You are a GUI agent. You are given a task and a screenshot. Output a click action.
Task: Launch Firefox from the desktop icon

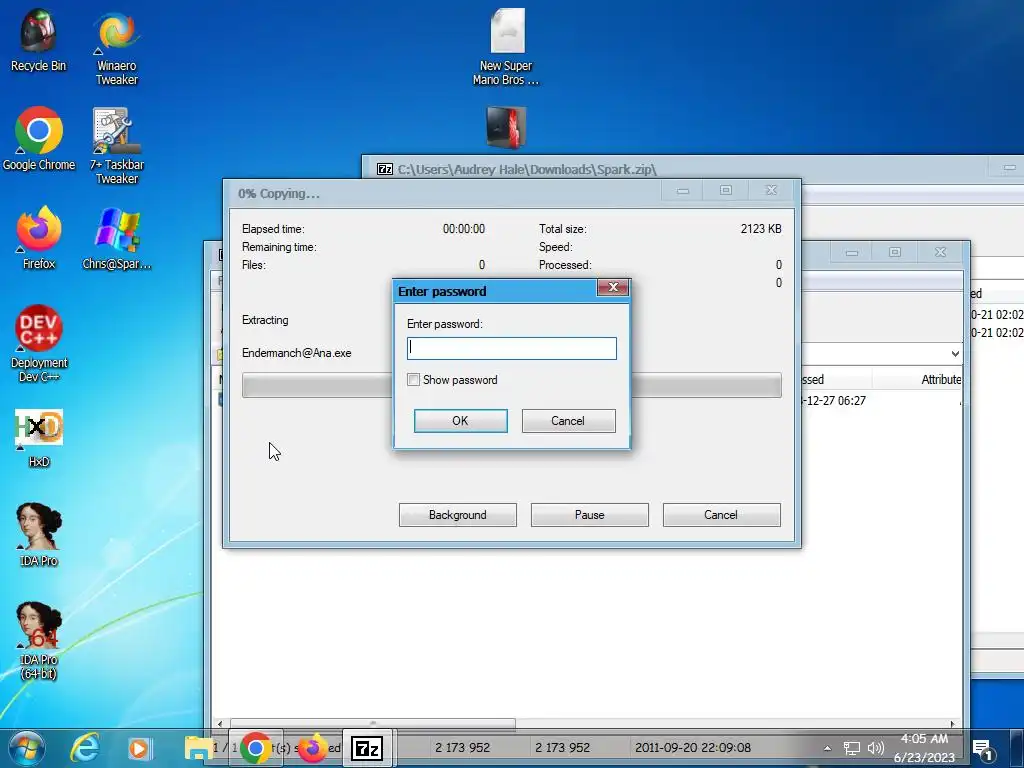[39, 237]
